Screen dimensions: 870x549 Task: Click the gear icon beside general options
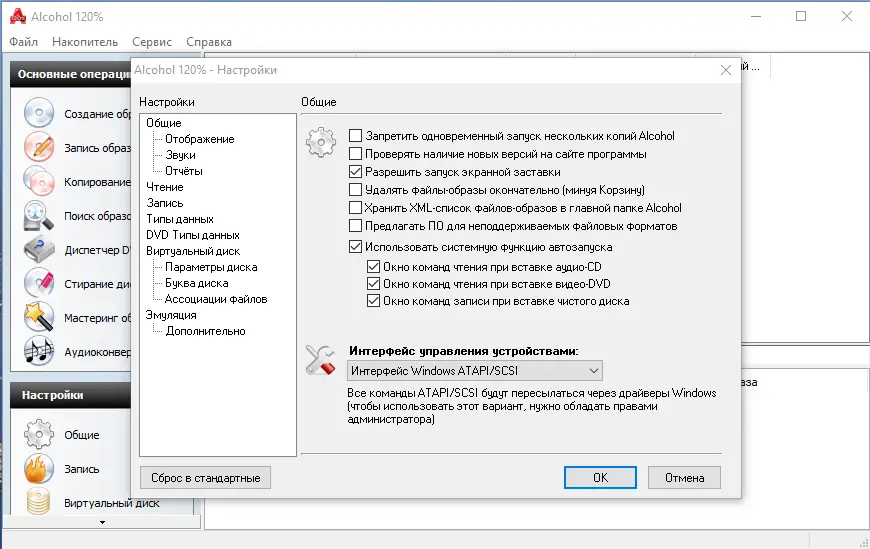[321, 143]
